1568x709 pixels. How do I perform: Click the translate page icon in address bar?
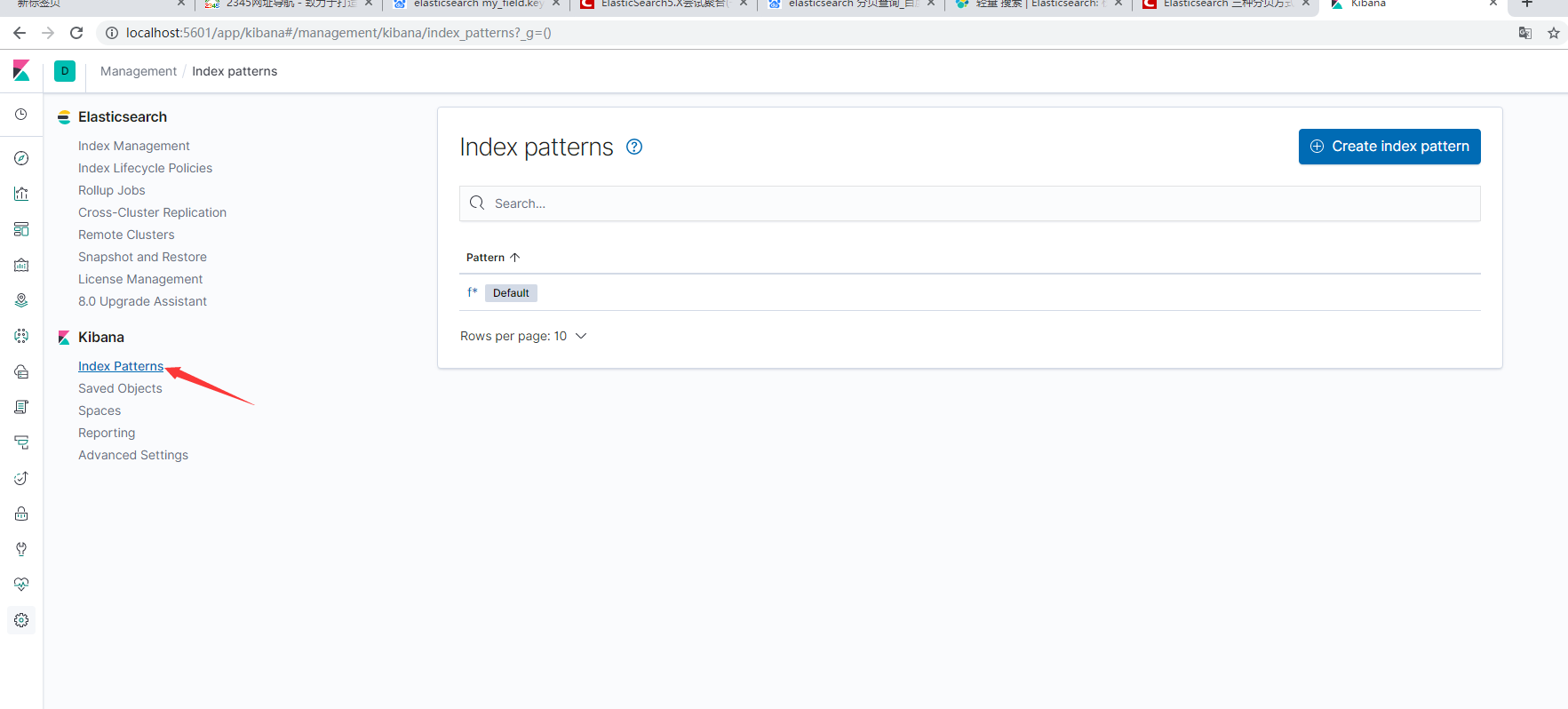(1525, 33)
